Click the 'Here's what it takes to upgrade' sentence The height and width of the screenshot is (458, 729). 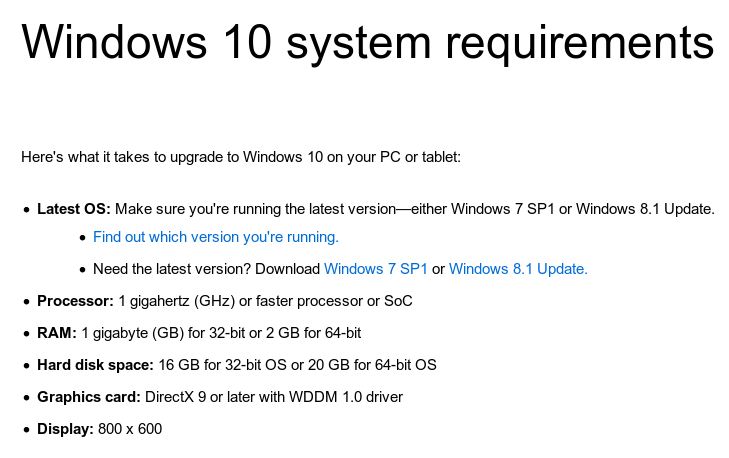[241, 157]
